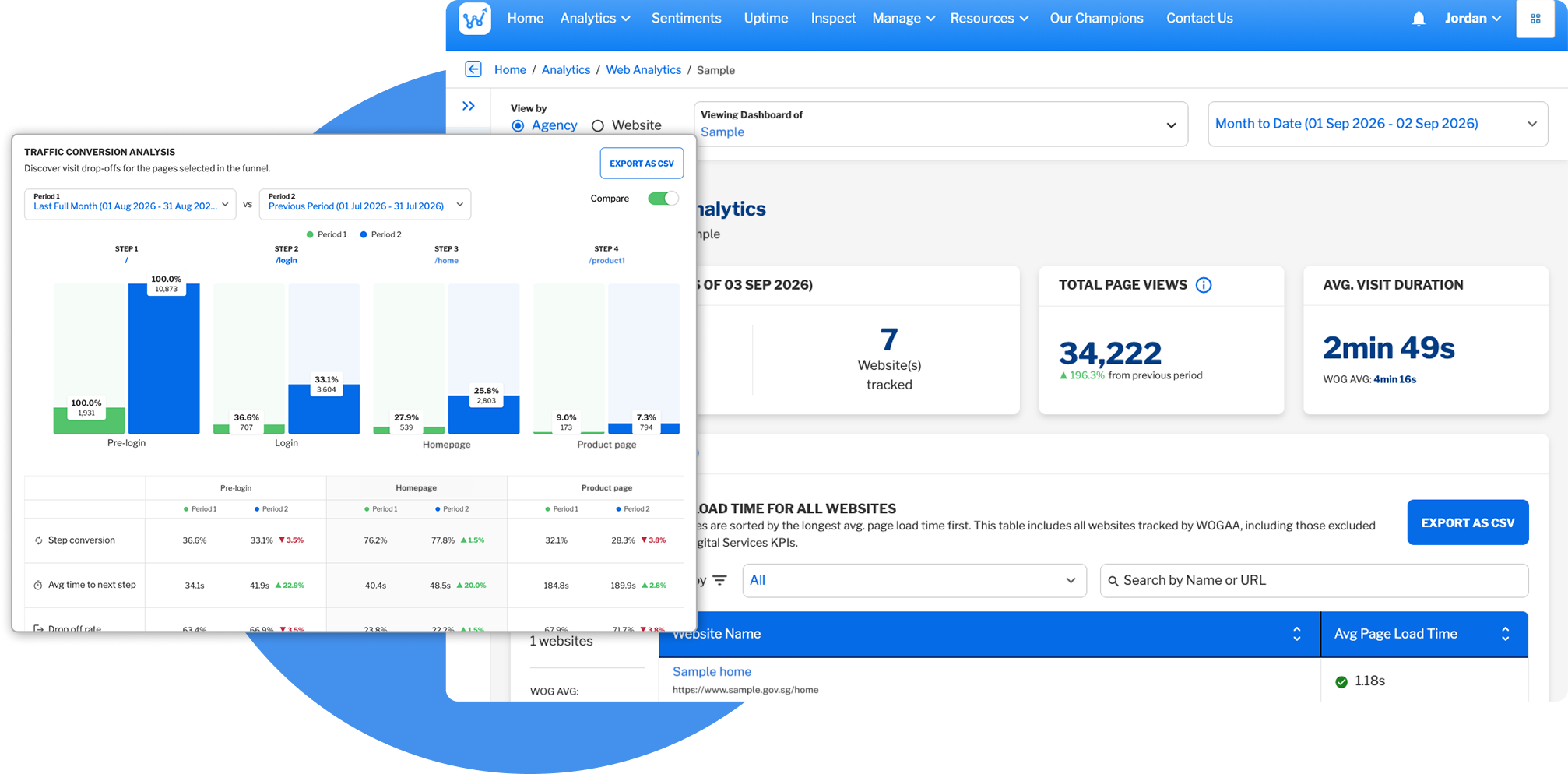Click the filter icon beside All dropdown
This screenshot has width=1568, height=774.
coord(720,580)
